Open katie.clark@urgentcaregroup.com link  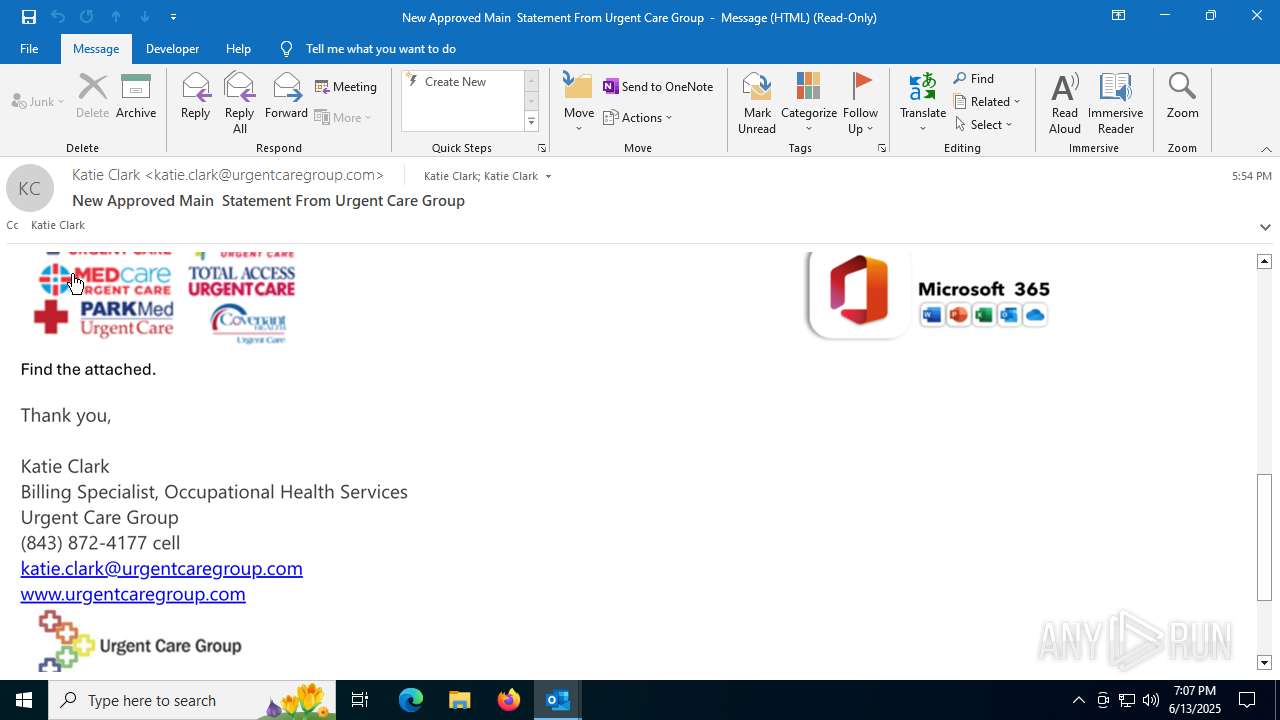162,568
